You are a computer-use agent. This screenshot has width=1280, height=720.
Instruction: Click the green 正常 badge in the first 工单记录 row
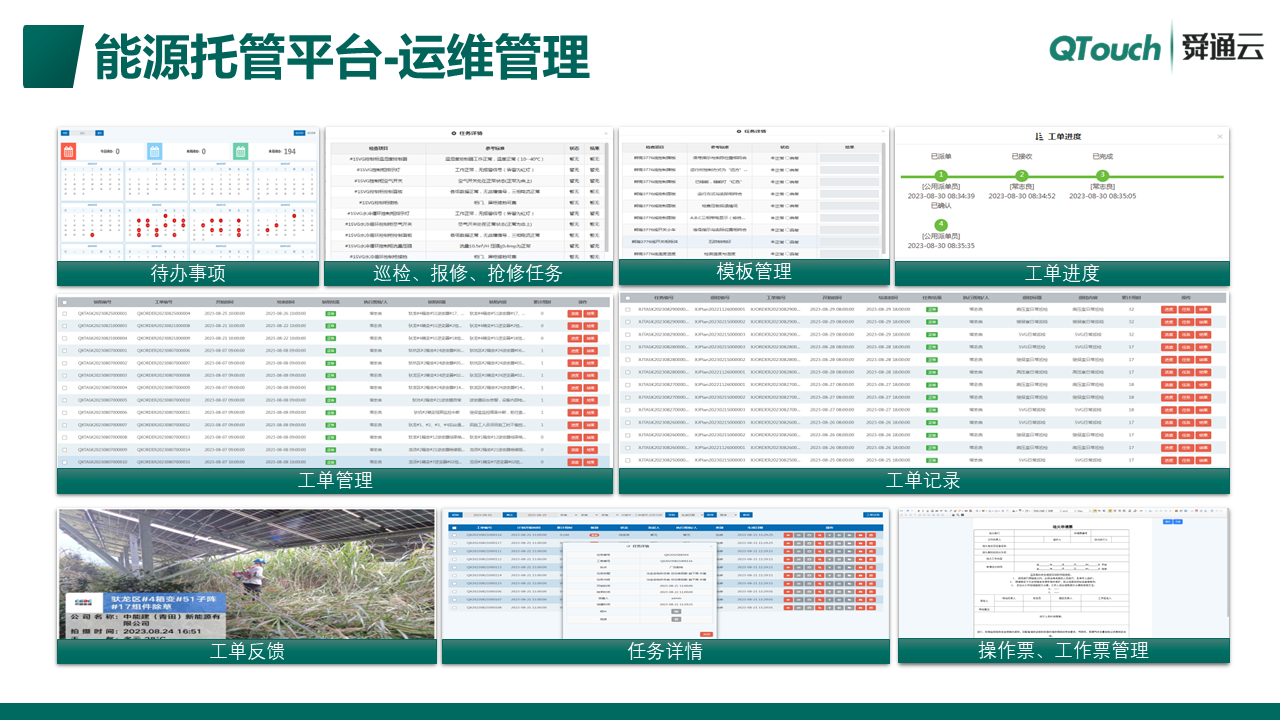pyautogui.click(x=933, y=309)
